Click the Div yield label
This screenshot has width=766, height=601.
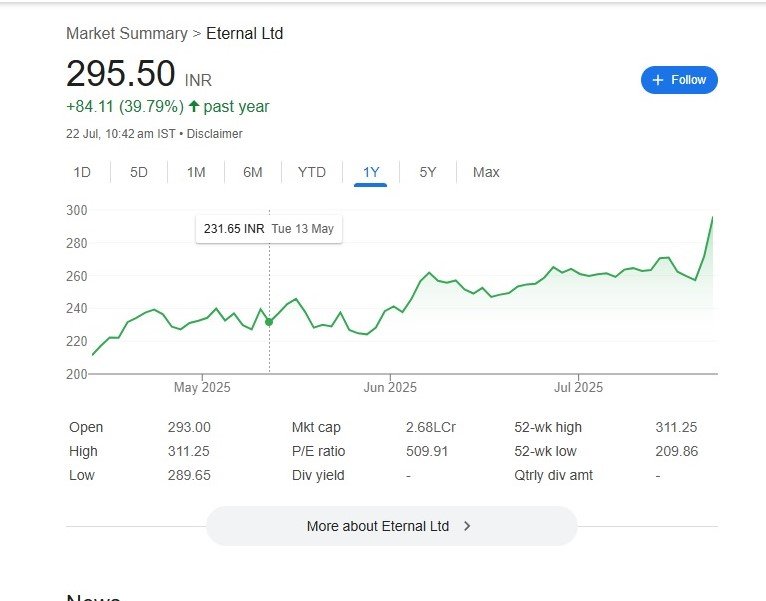(x=318, y=475)
